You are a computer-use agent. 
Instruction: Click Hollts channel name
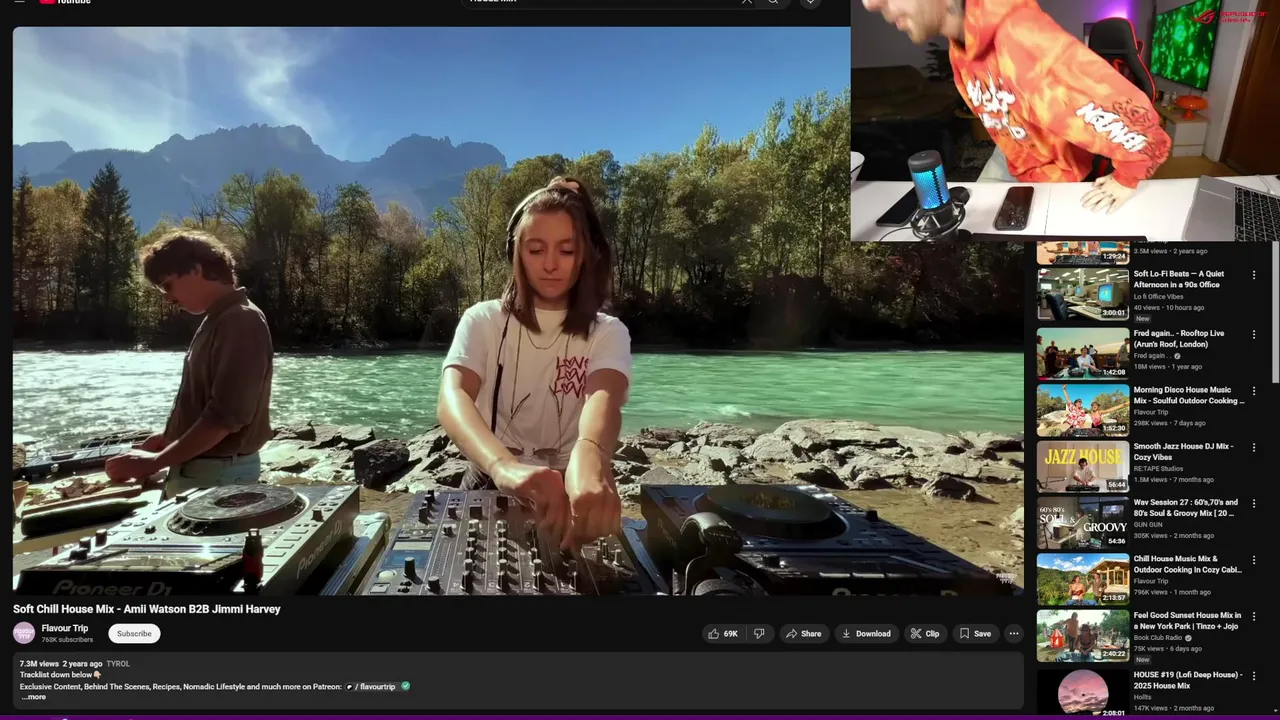pos(1142,696)
